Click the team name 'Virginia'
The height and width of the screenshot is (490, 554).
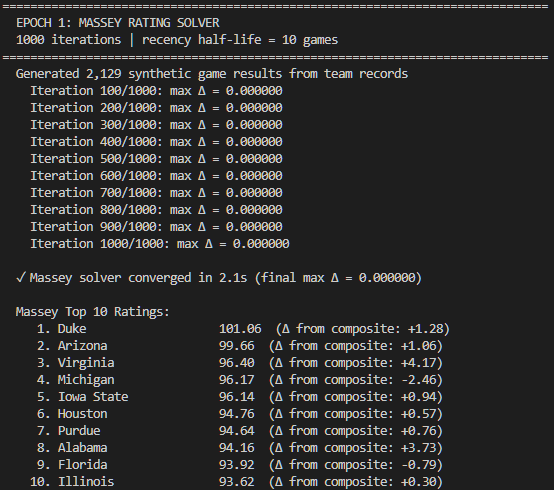point(86,363)
